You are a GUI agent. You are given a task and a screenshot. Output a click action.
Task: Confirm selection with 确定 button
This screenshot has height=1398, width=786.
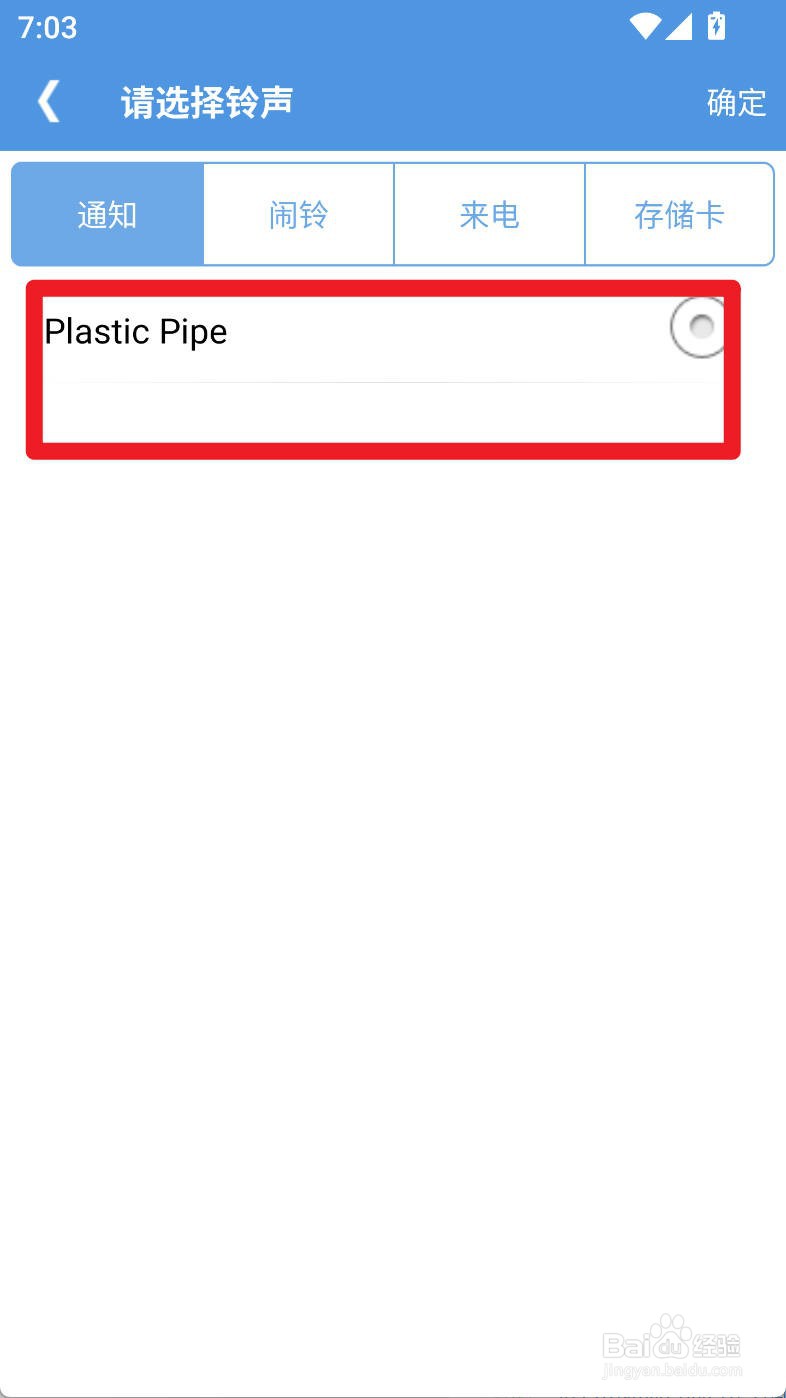[736, 102]
